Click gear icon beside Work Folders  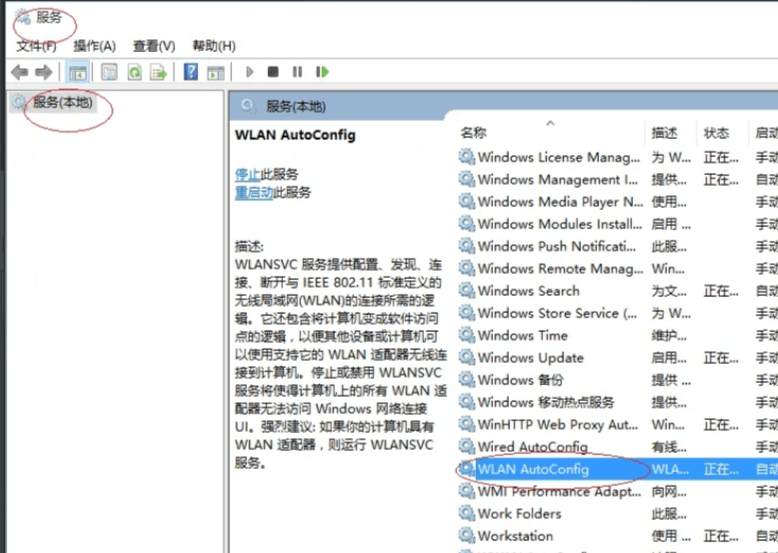click(x=466, y=513)
